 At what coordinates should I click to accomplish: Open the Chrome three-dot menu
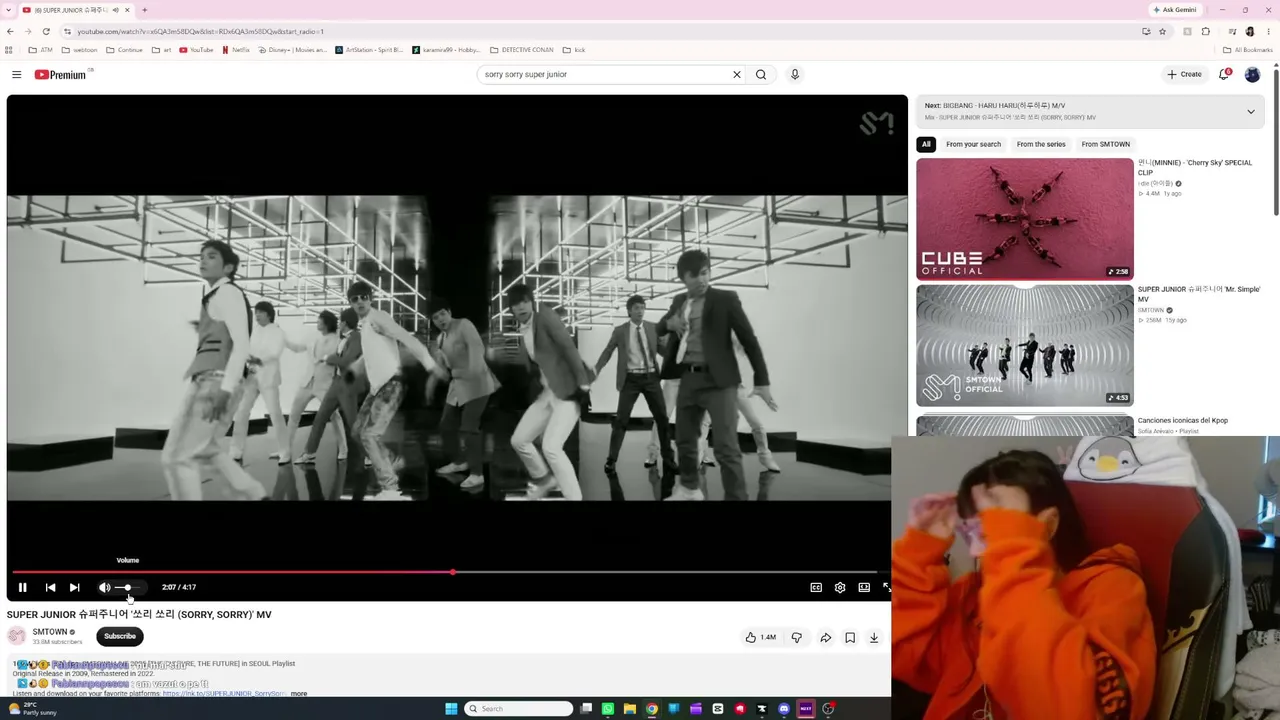1269,31
